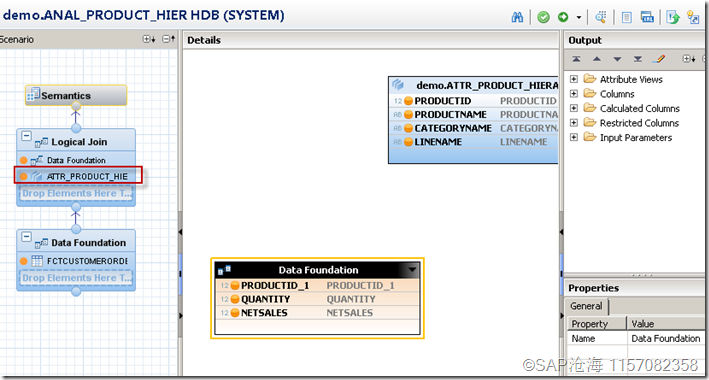
Task: Click Move to Bottom icon in Output toolbar
Action: click(x=638, y=59)
